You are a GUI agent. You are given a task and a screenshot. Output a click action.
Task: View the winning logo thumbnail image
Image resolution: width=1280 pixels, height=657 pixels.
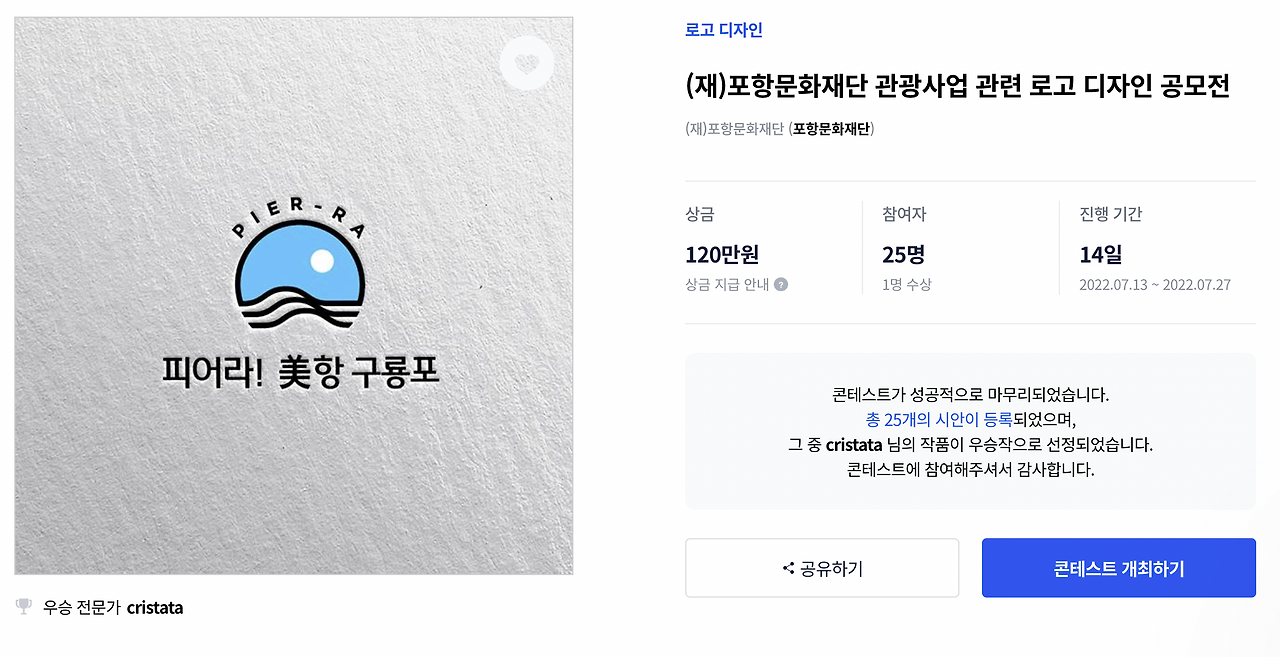tap(293, 295)
